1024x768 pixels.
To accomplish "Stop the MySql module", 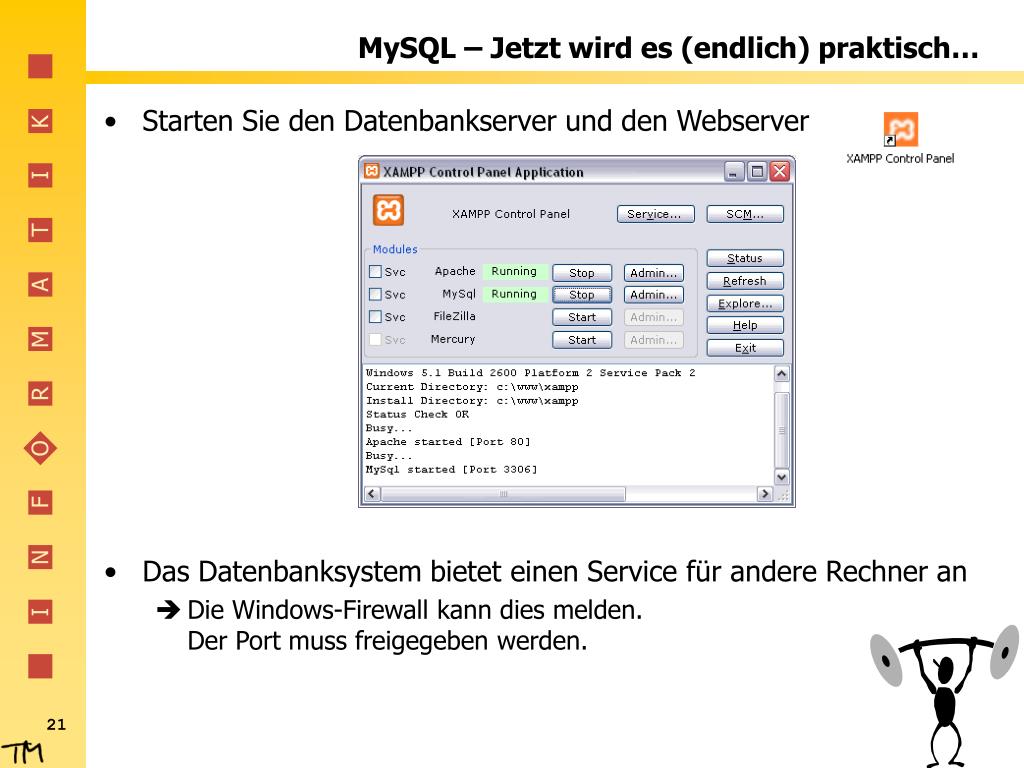I will (x=582, y=295).
